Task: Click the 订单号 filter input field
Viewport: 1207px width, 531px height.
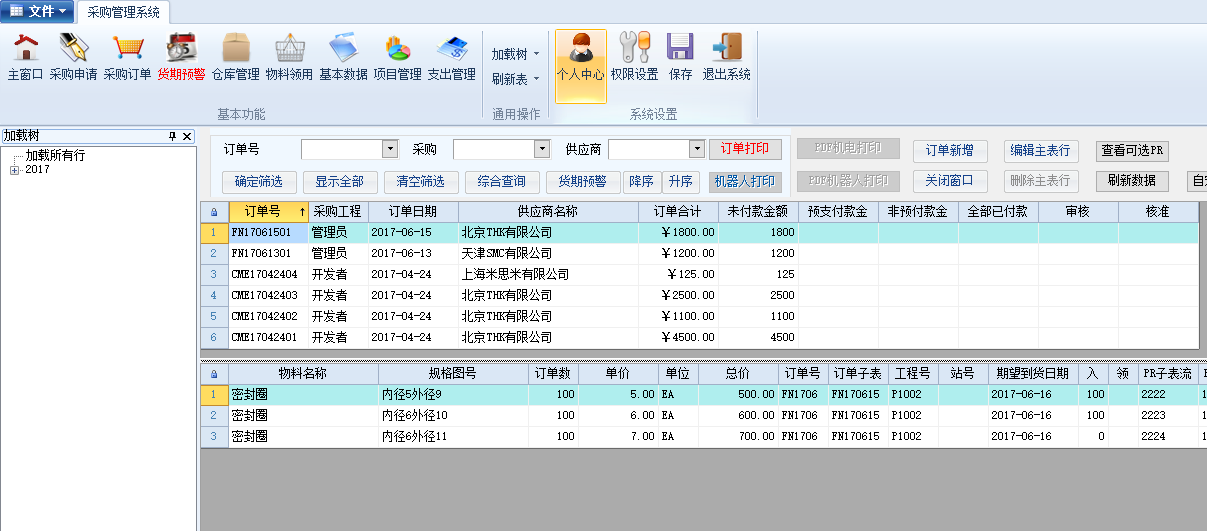Action: point(342,149)
